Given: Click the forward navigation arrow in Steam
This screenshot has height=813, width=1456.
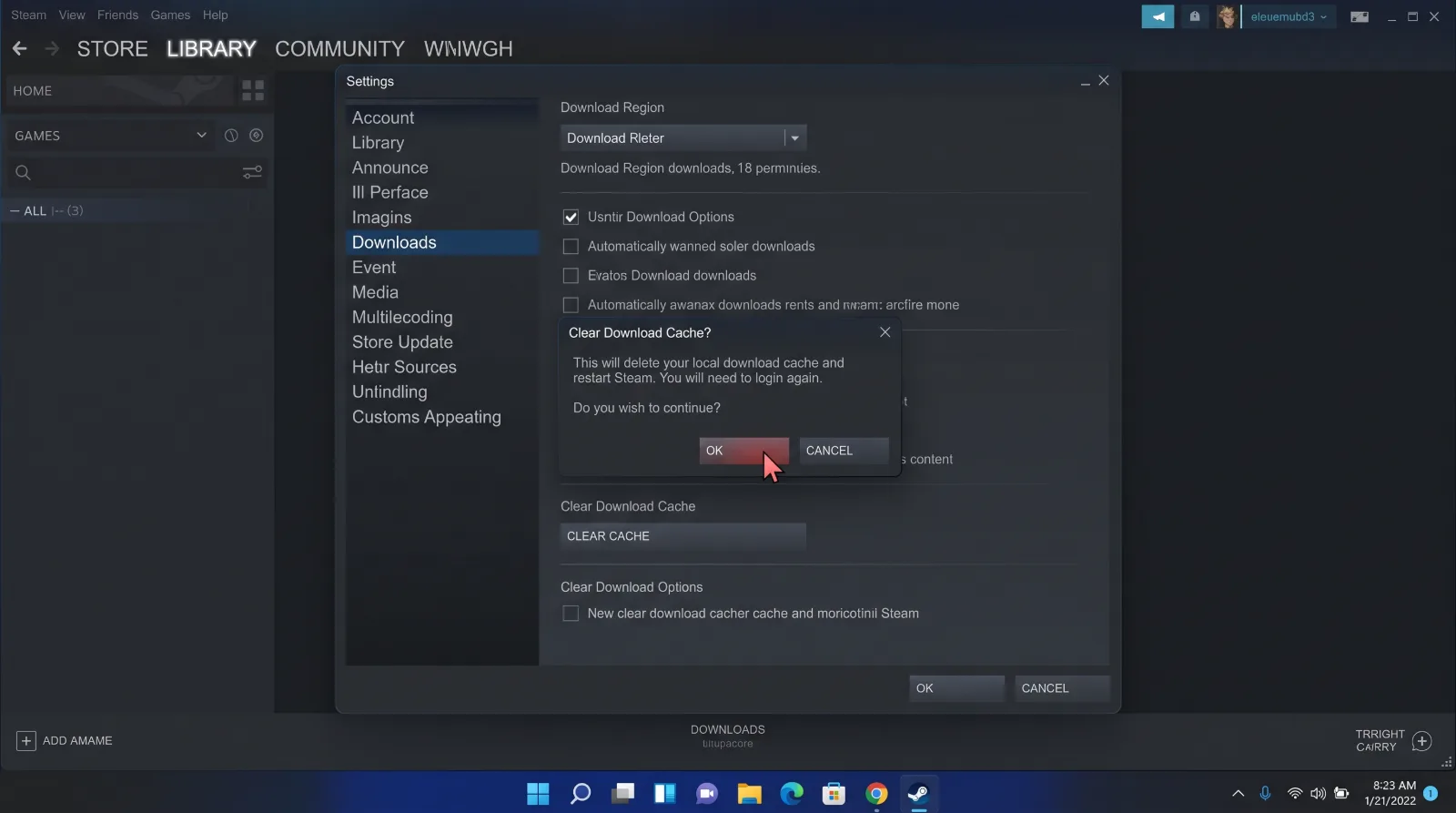Looking at the screenshot, I should point(52,48).
